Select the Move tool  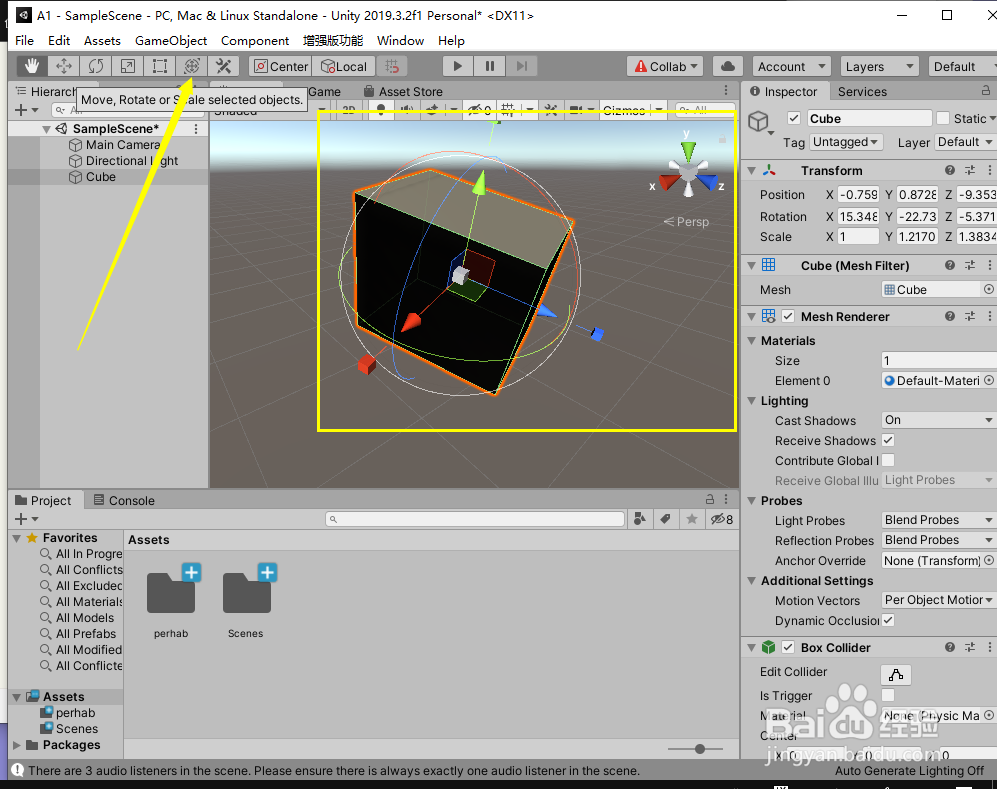point(64,66)
